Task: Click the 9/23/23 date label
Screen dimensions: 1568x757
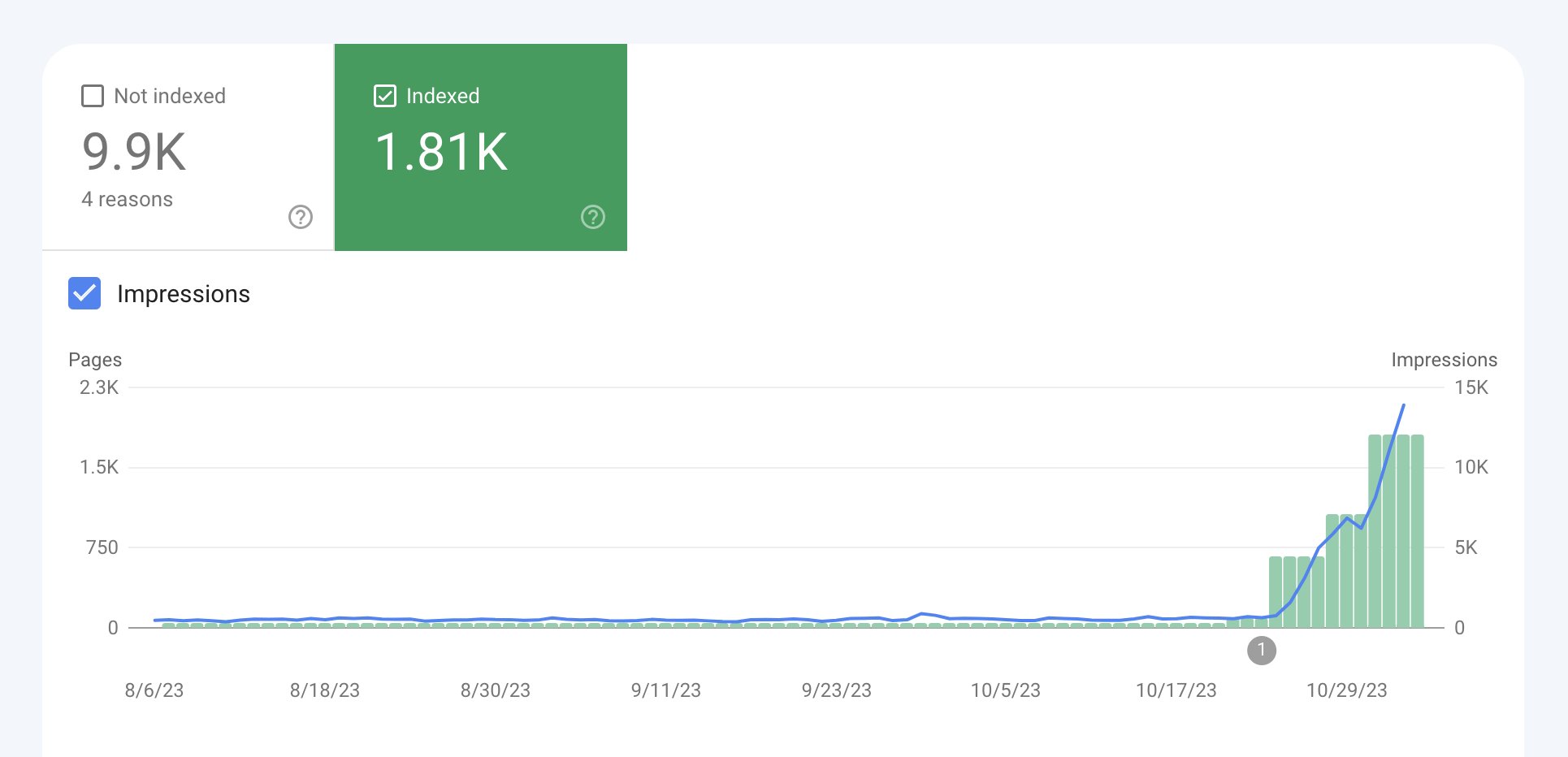Action: pos(837,690)
